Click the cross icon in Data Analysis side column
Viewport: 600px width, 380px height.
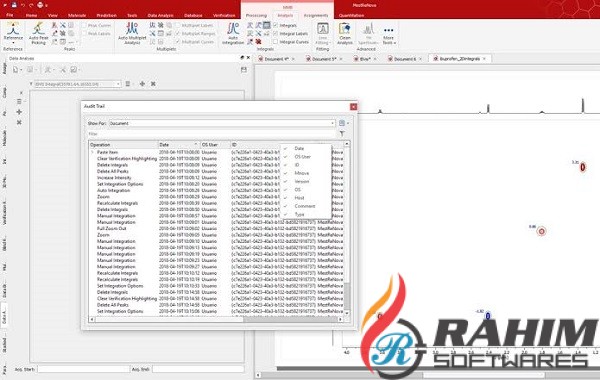pyautogui.click(x=19, y=112)
